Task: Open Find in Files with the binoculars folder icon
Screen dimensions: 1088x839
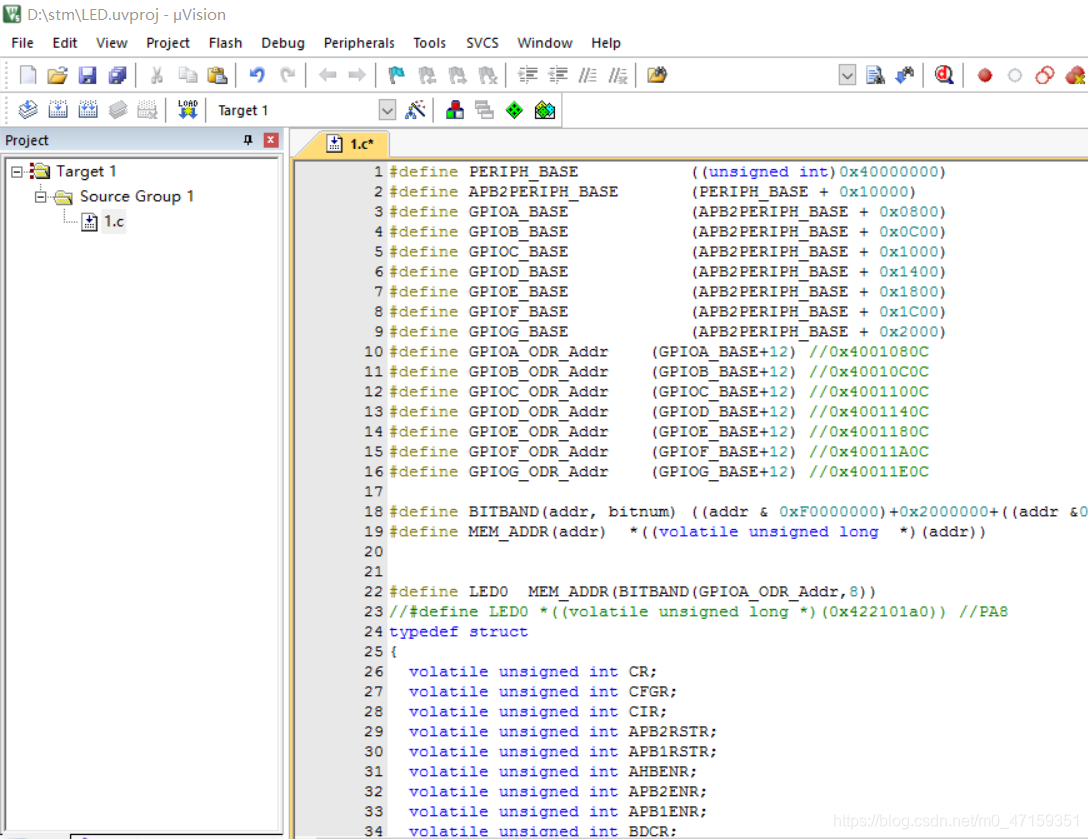Action: pyautogui.click(x=656, y=75)
